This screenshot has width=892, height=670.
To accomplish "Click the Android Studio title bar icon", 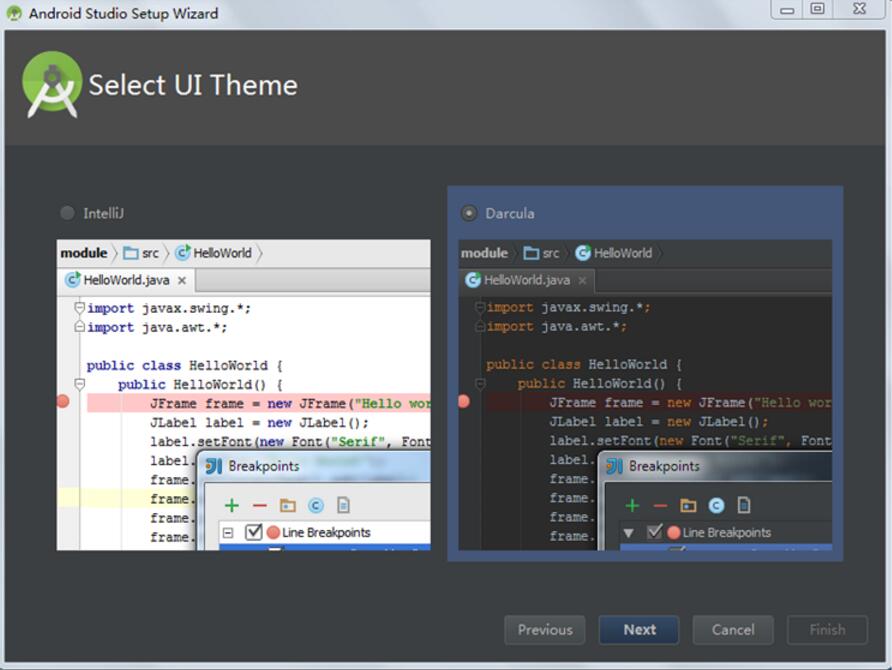I will pos(14,13).
